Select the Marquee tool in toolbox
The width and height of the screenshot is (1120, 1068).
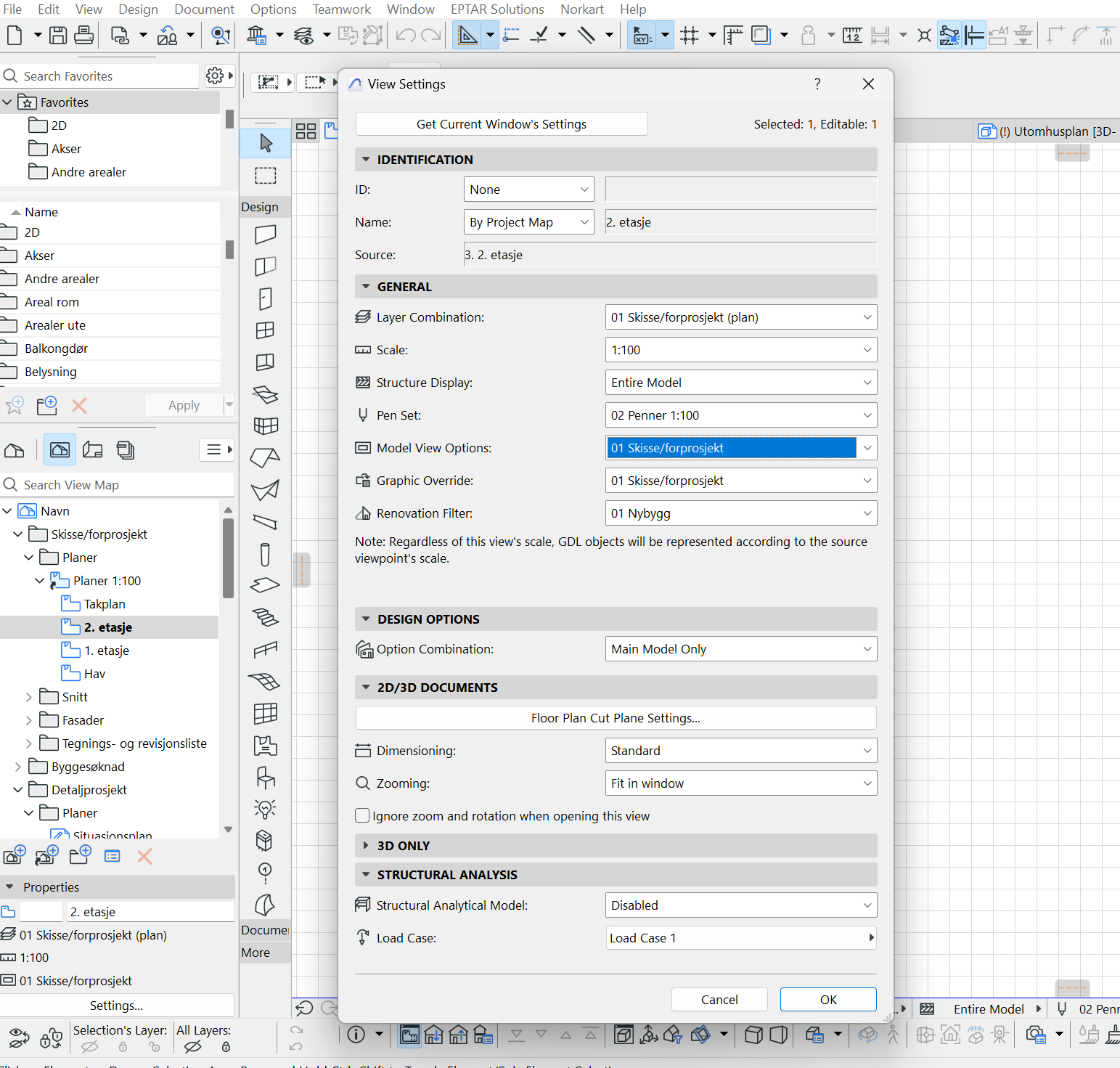tap(266, 176)
